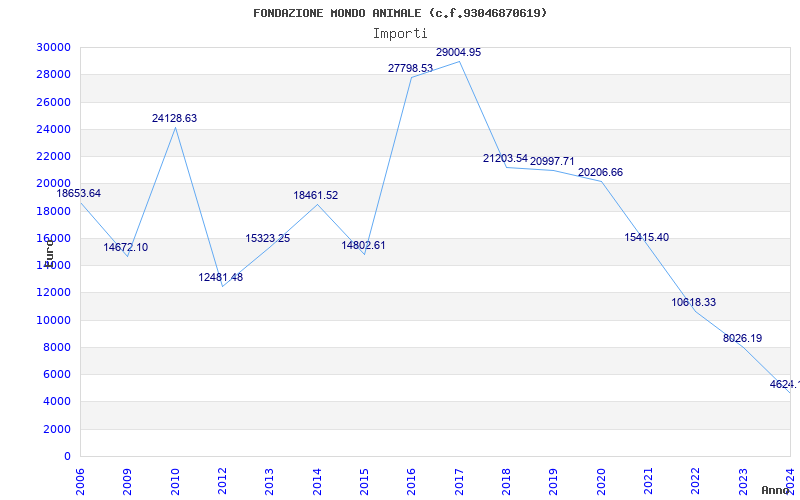Click x-axis year 2009
This screenshot has width=800, height=500.
tap(128, 481)
